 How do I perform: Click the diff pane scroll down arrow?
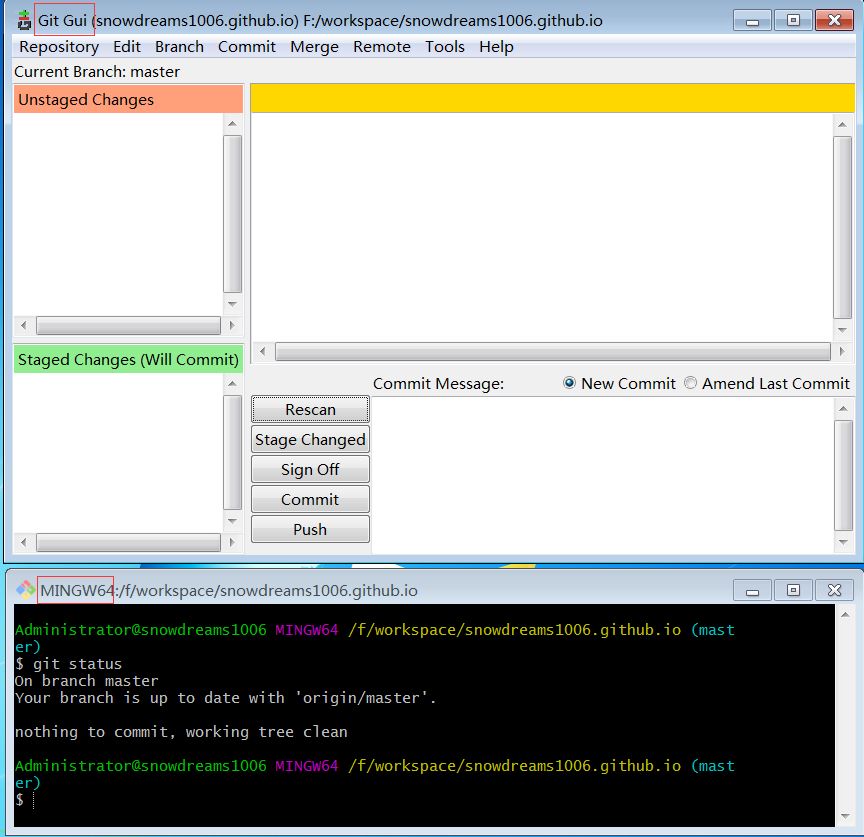click(843, 330)
